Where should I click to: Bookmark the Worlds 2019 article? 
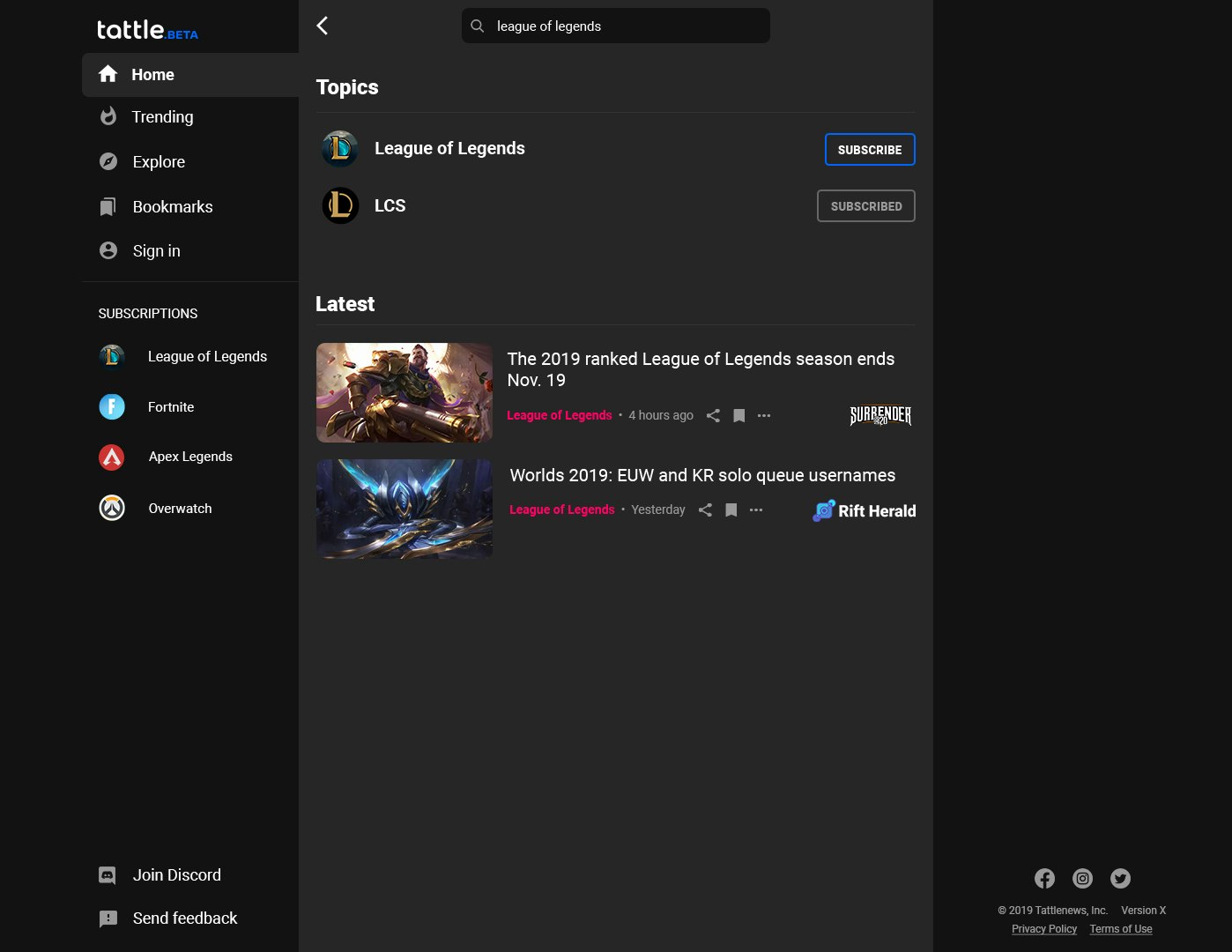731,509
